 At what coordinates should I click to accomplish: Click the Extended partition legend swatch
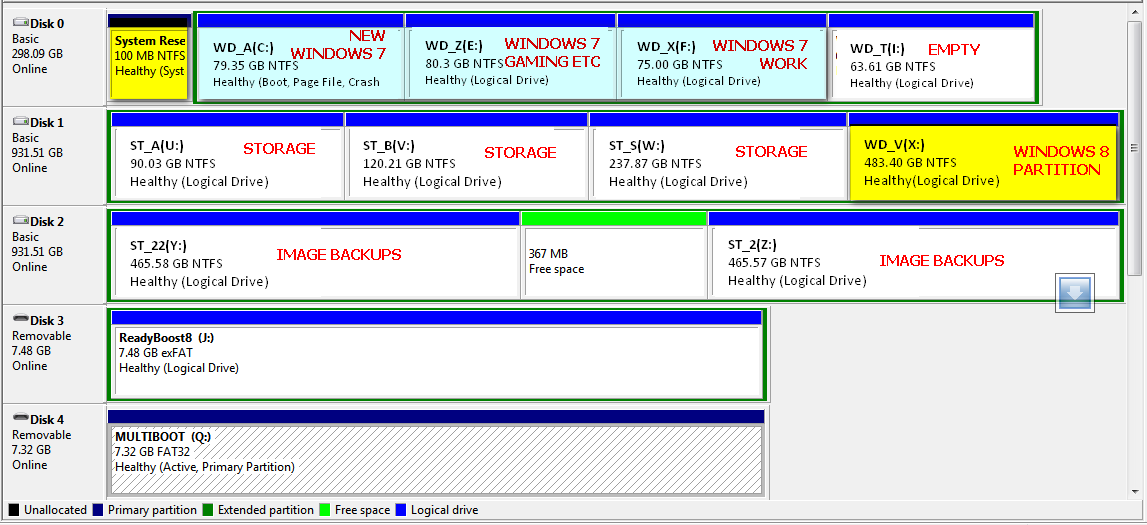coord(208,510)
